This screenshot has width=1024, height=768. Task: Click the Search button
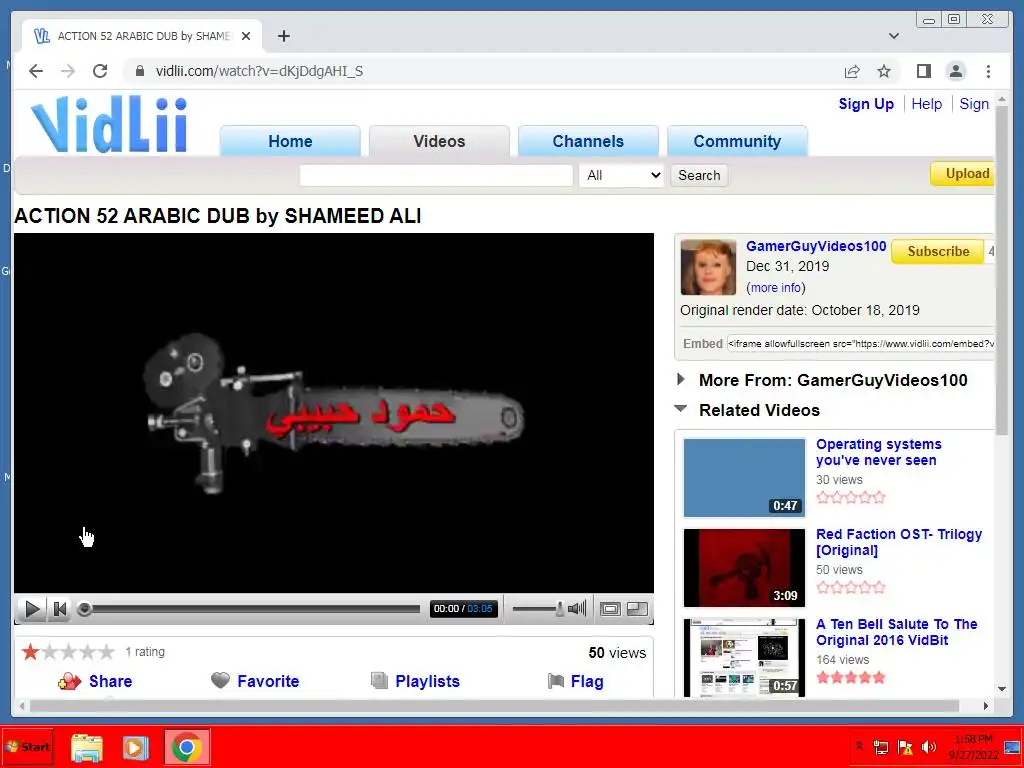coord(699,175)
